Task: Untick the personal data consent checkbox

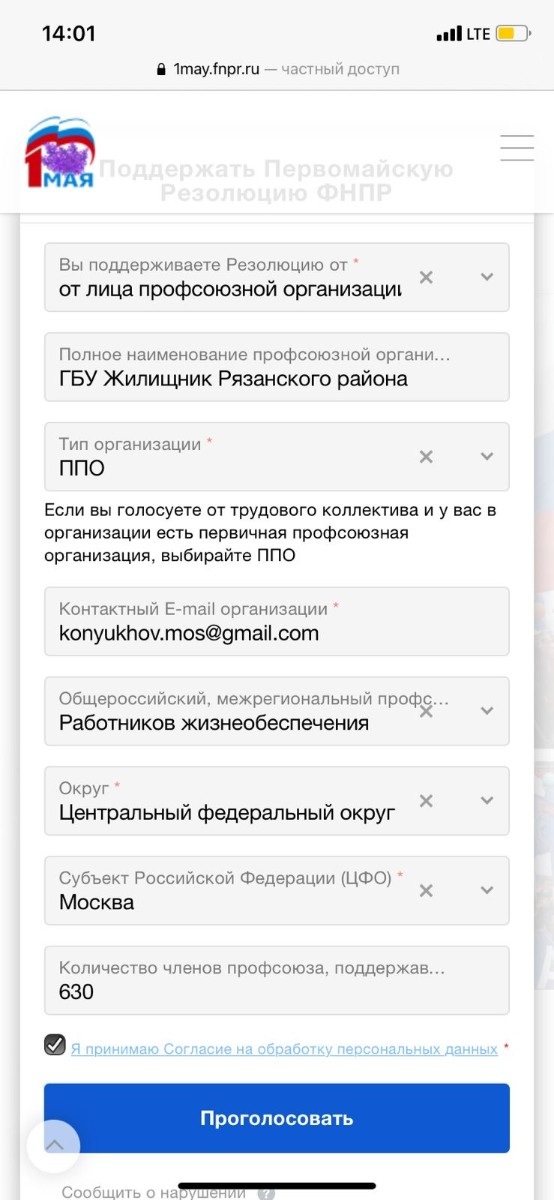Action: 55,1045
